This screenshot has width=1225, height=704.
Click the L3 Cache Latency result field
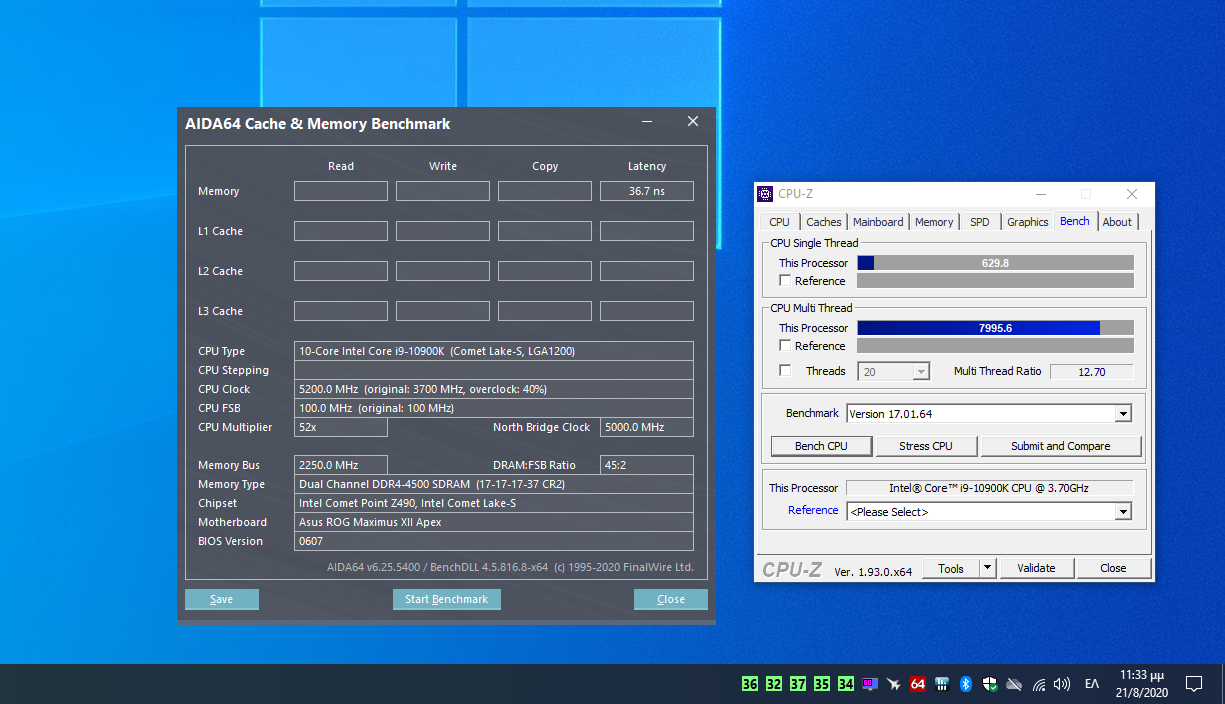647,311
